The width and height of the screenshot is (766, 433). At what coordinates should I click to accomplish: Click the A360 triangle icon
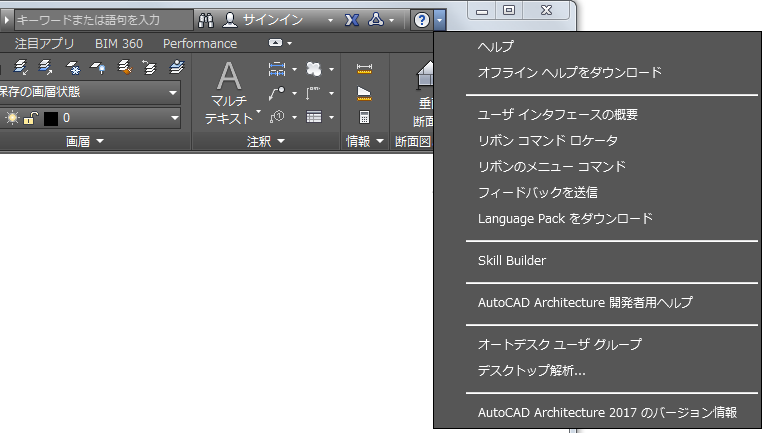click(376, 20)
